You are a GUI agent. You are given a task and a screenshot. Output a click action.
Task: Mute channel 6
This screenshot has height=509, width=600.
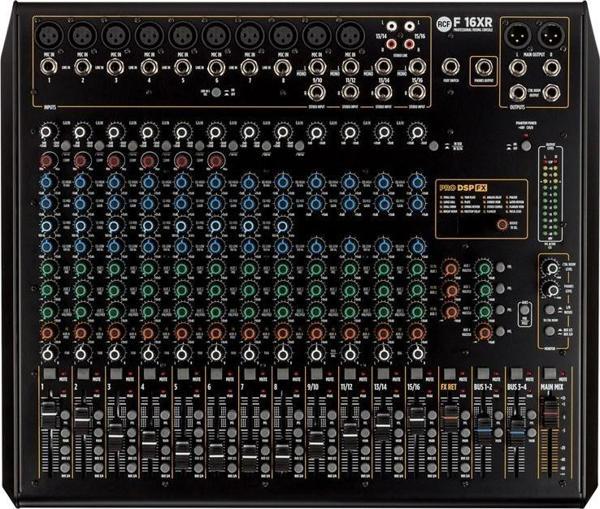[217, 374]
